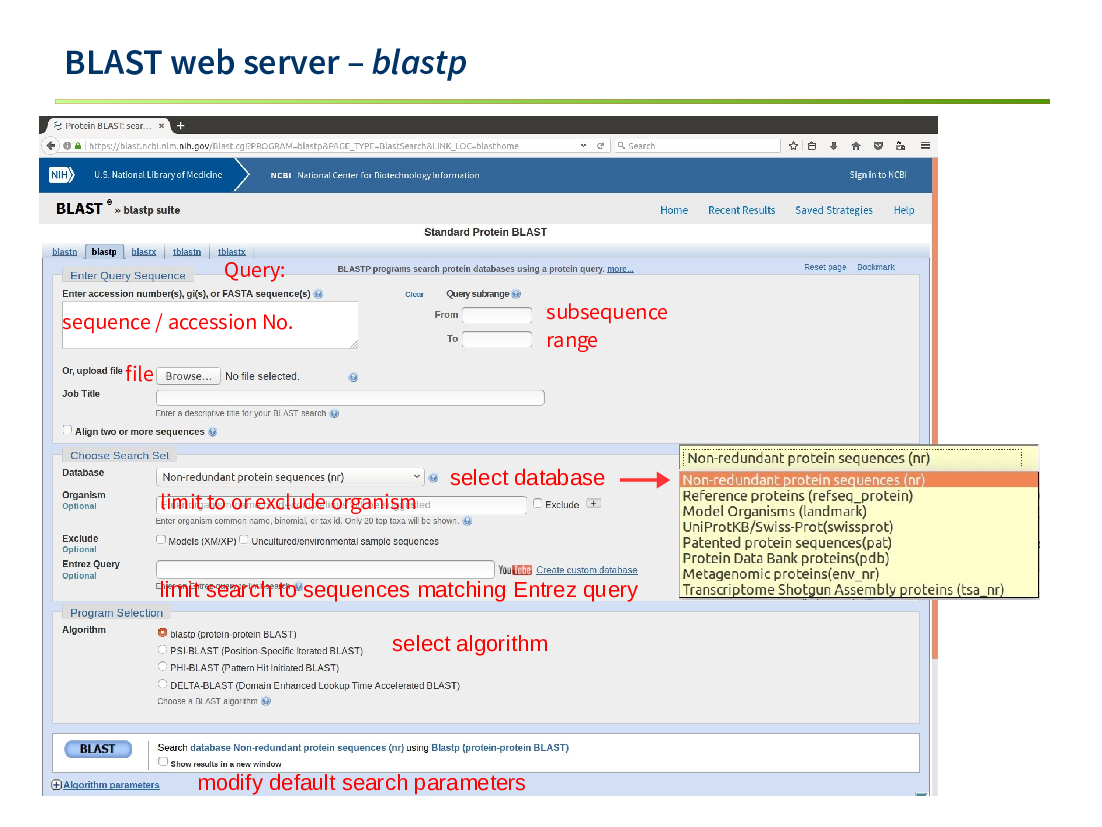Image resolution: width=1102 pixels, height=827 pixels.
Task: Open help icon beside No file selected
Action: click(x=353, y=377)
